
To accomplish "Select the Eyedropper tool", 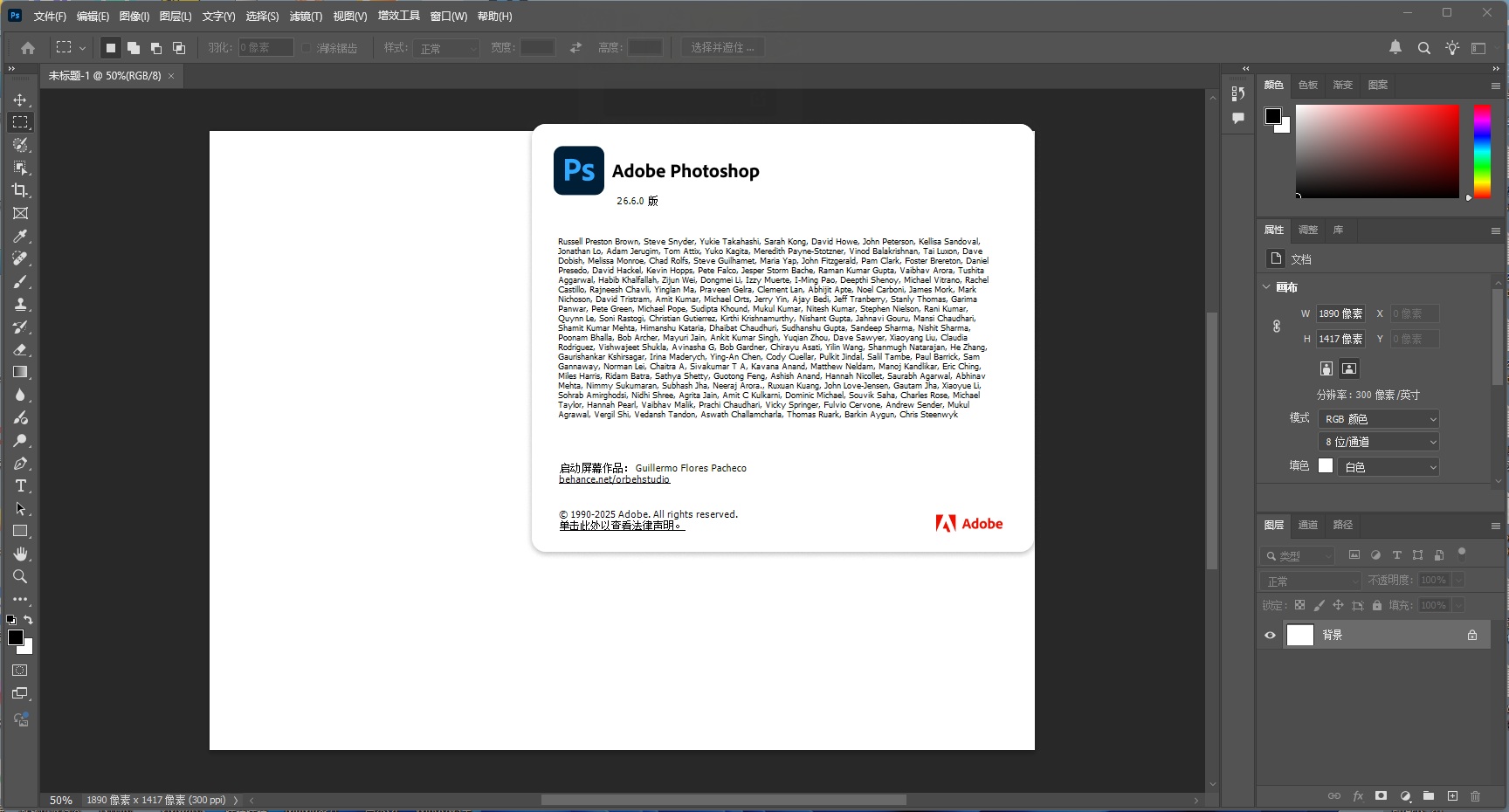I will click(20, 236).
